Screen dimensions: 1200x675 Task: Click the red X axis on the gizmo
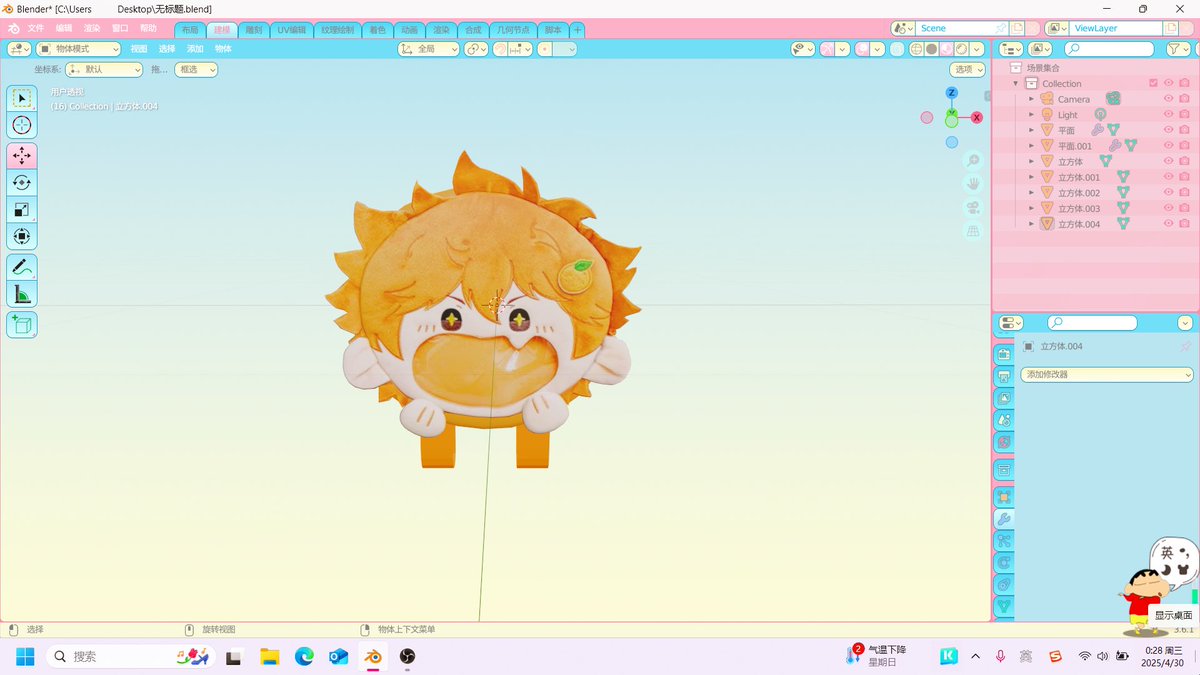977,117
